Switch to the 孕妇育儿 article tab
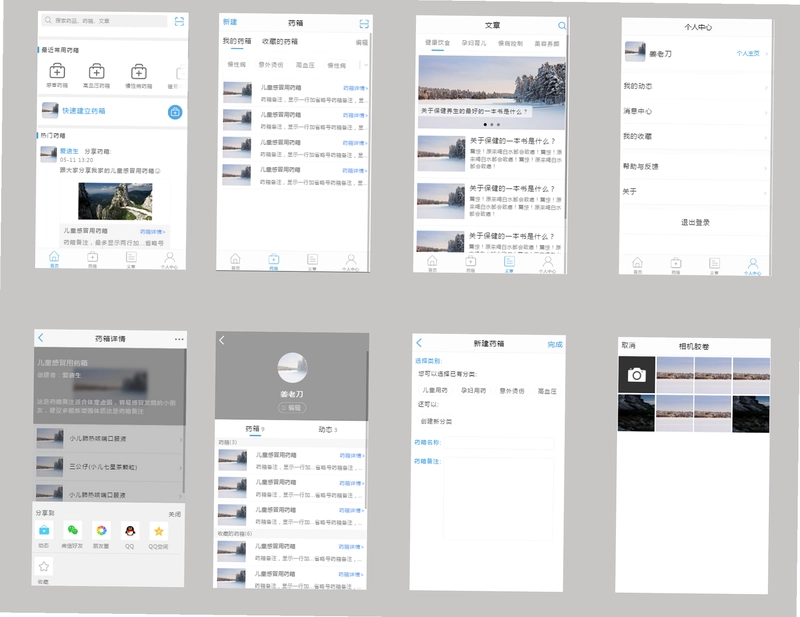This screenshot has height=617, width=800. (474, 43)
